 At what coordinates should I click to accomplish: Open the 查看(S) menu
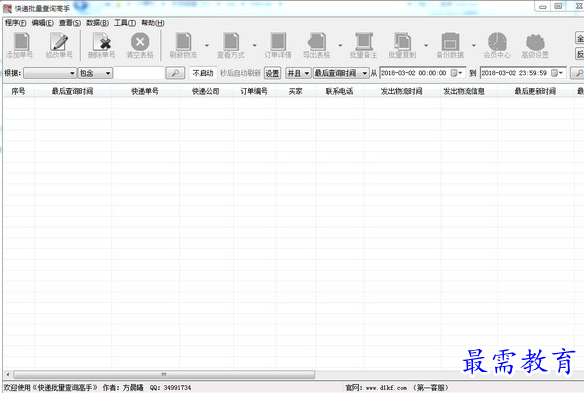70,23
